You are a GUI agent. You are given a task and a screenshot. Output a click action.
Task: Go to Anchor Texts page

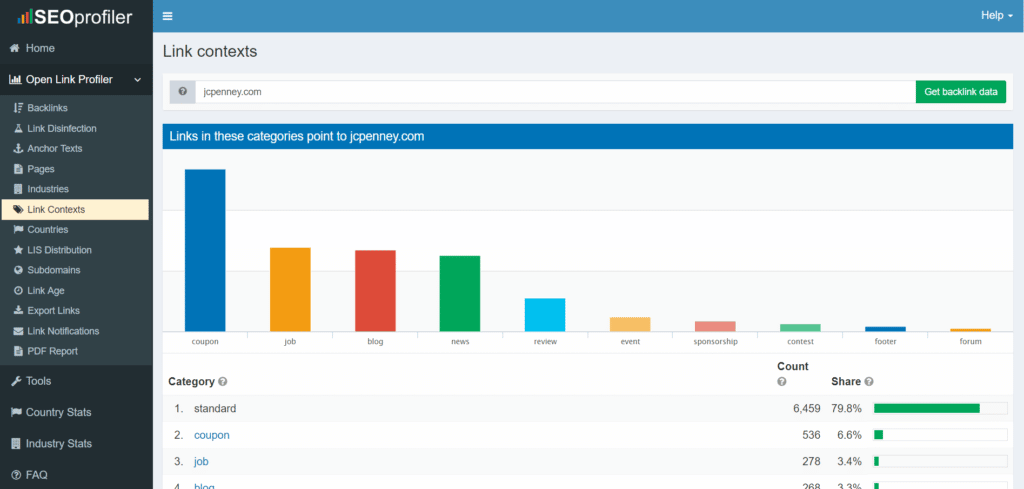coord(54,149)
